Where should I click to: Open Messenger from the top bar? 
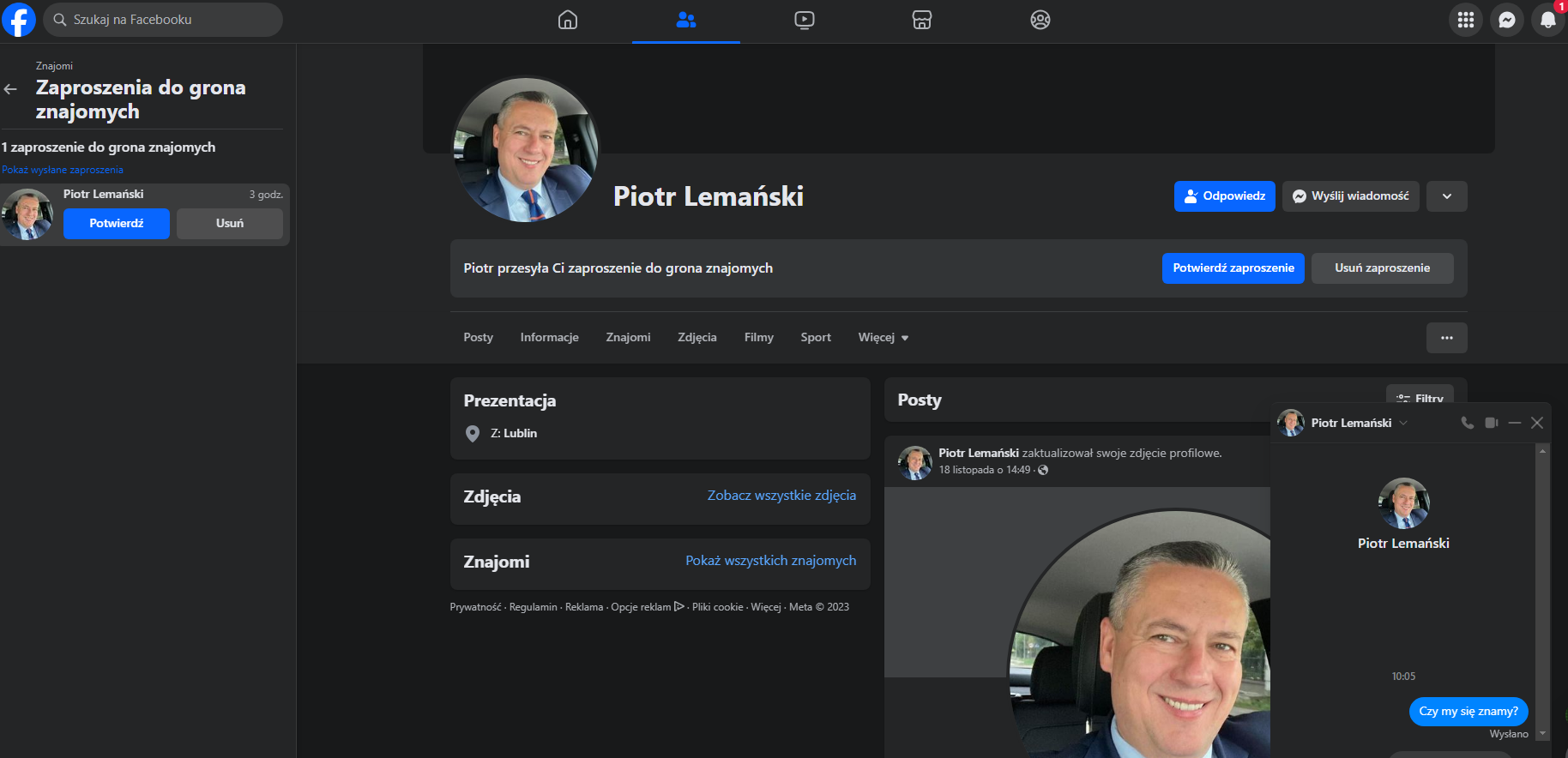tap(1507, 20)
